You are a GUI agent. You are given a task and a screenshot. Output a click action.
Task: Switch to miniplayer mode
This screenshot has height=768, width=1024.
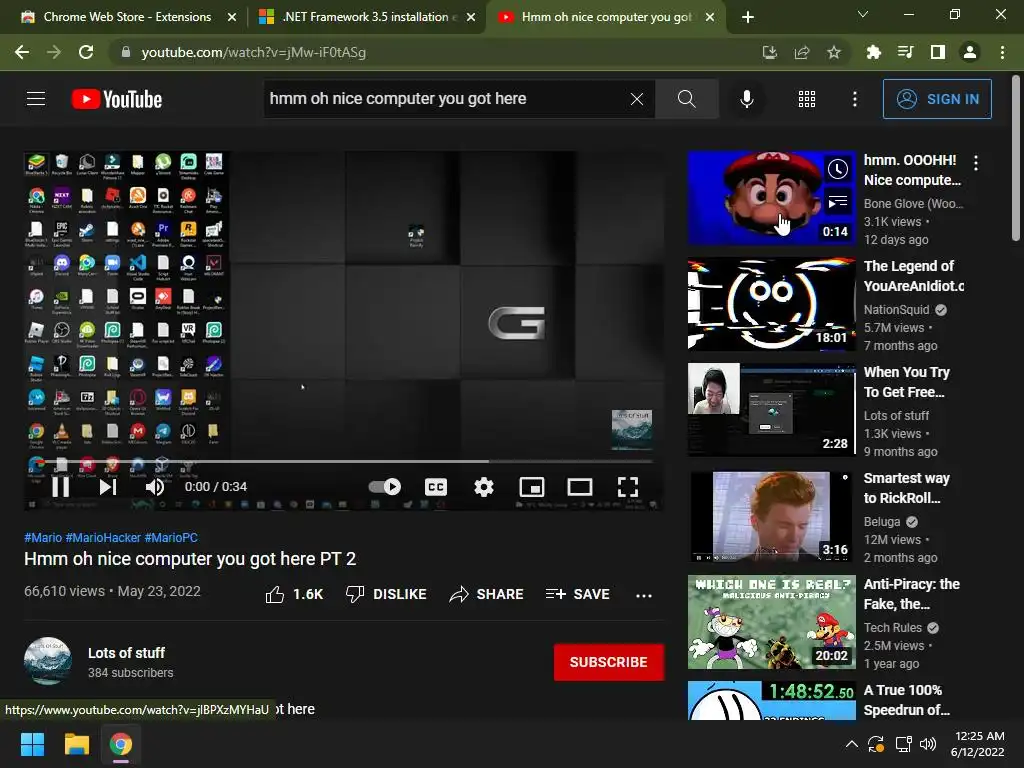point(532,487)
